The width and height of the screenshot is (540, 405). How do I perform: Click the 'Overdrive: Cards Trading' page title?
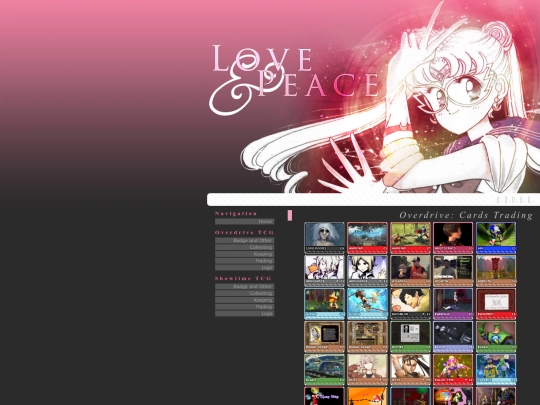click(x=466, y=215)
